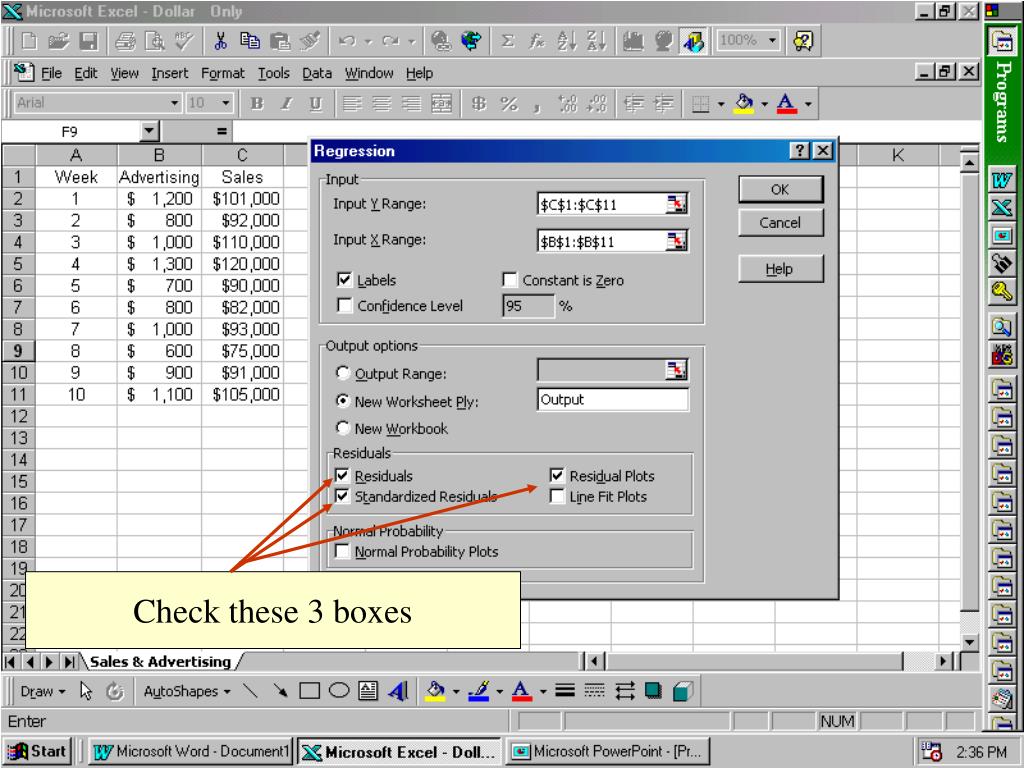Click the Spelling check icon

184,41
